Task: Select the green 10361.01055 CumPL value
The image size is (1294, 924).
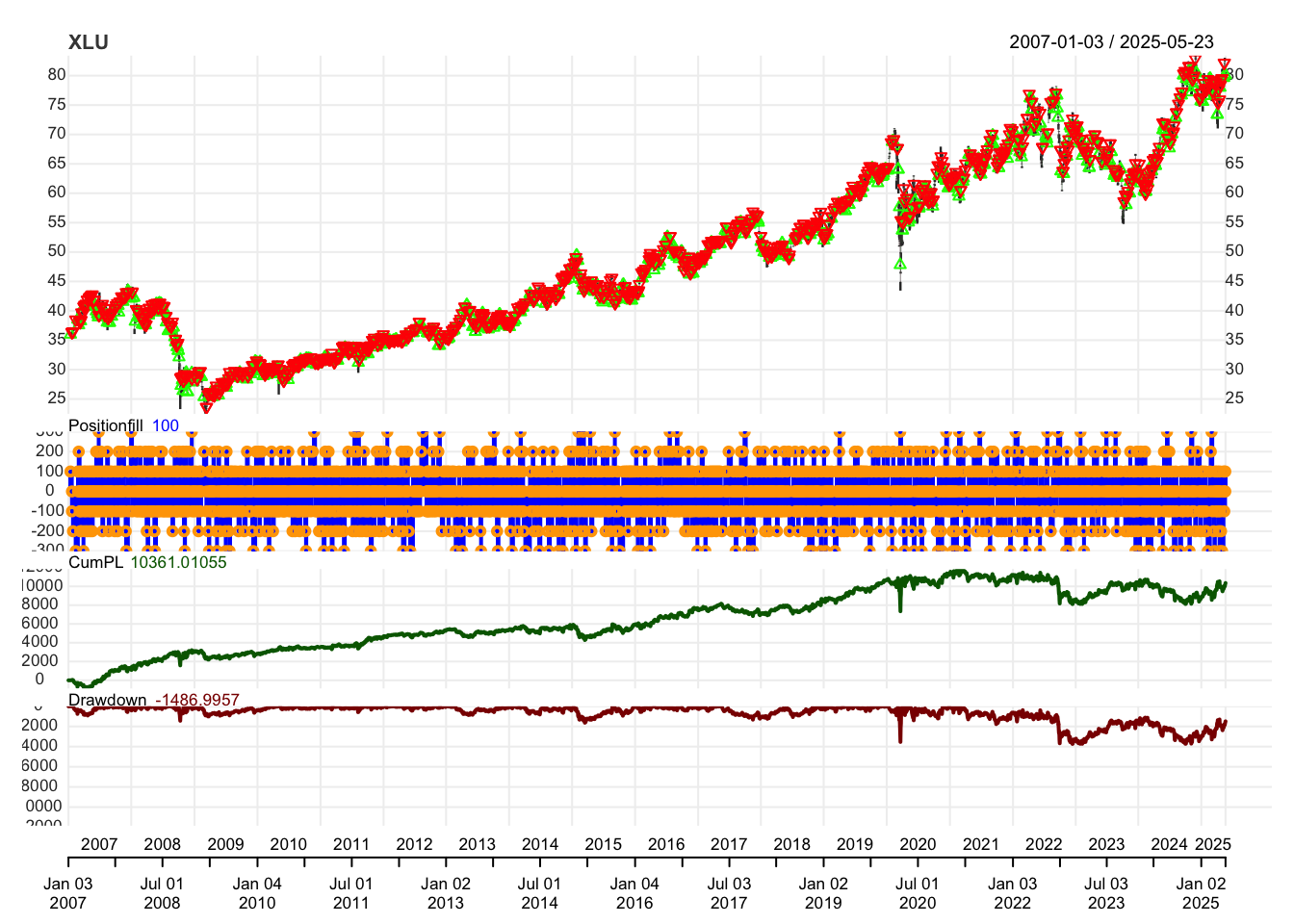Action: [x=178, y=562]
